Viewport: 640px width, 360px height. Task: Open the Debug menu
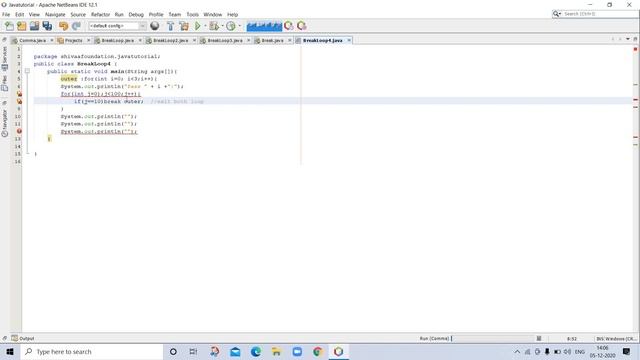click(x=136, y=14)
